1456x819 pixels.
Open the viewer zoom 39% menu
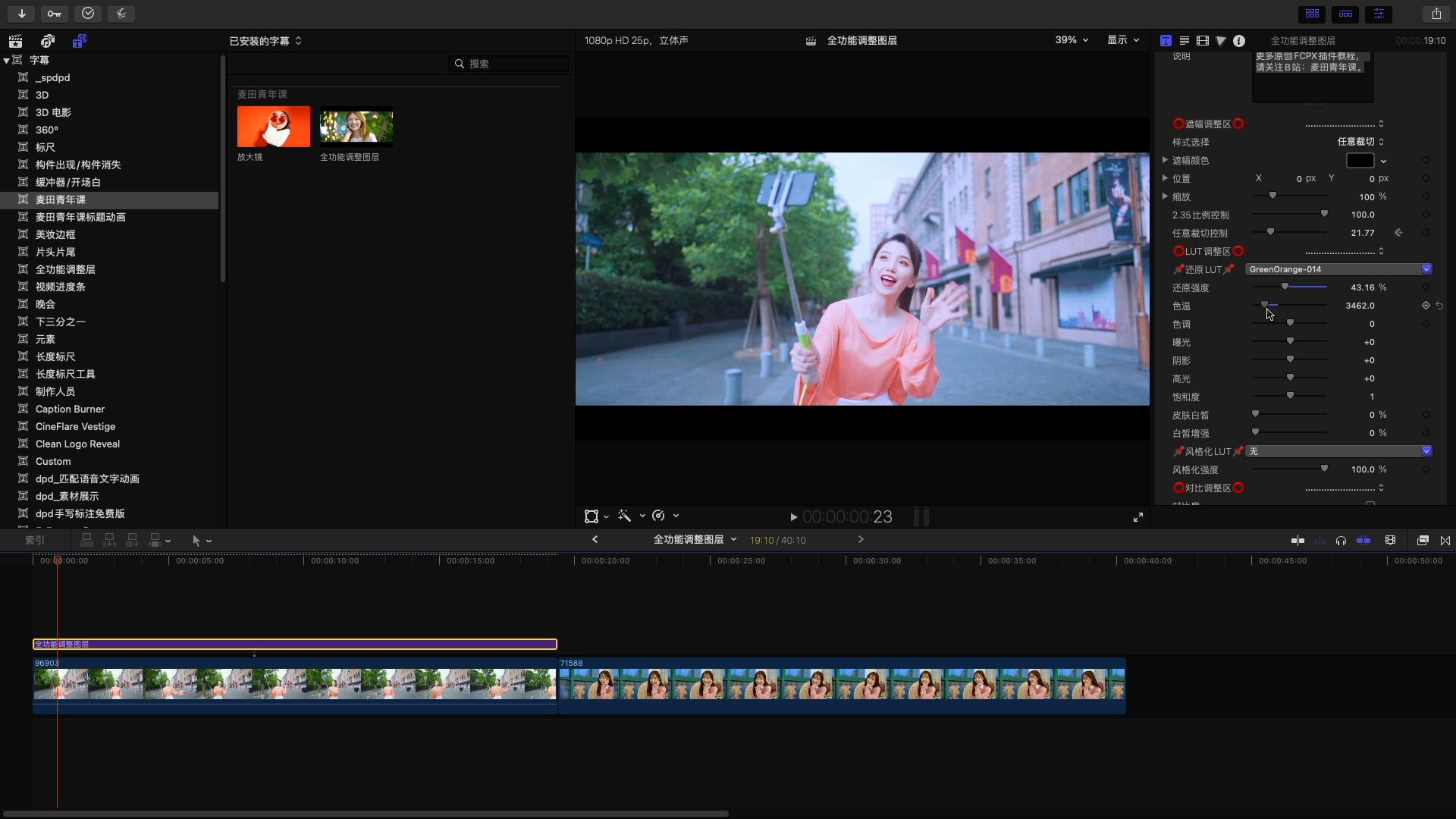[x=1072, y=40]
